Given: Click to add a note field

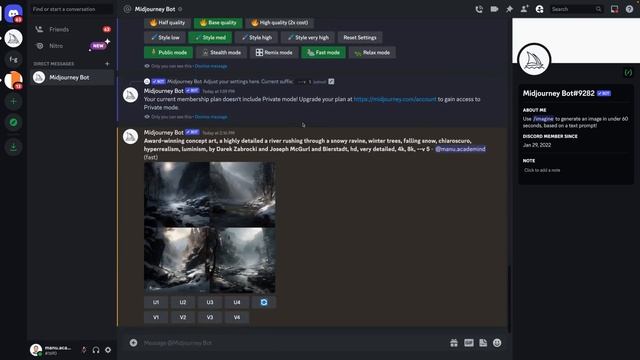Looking at the screenshot, I should 576,170.
